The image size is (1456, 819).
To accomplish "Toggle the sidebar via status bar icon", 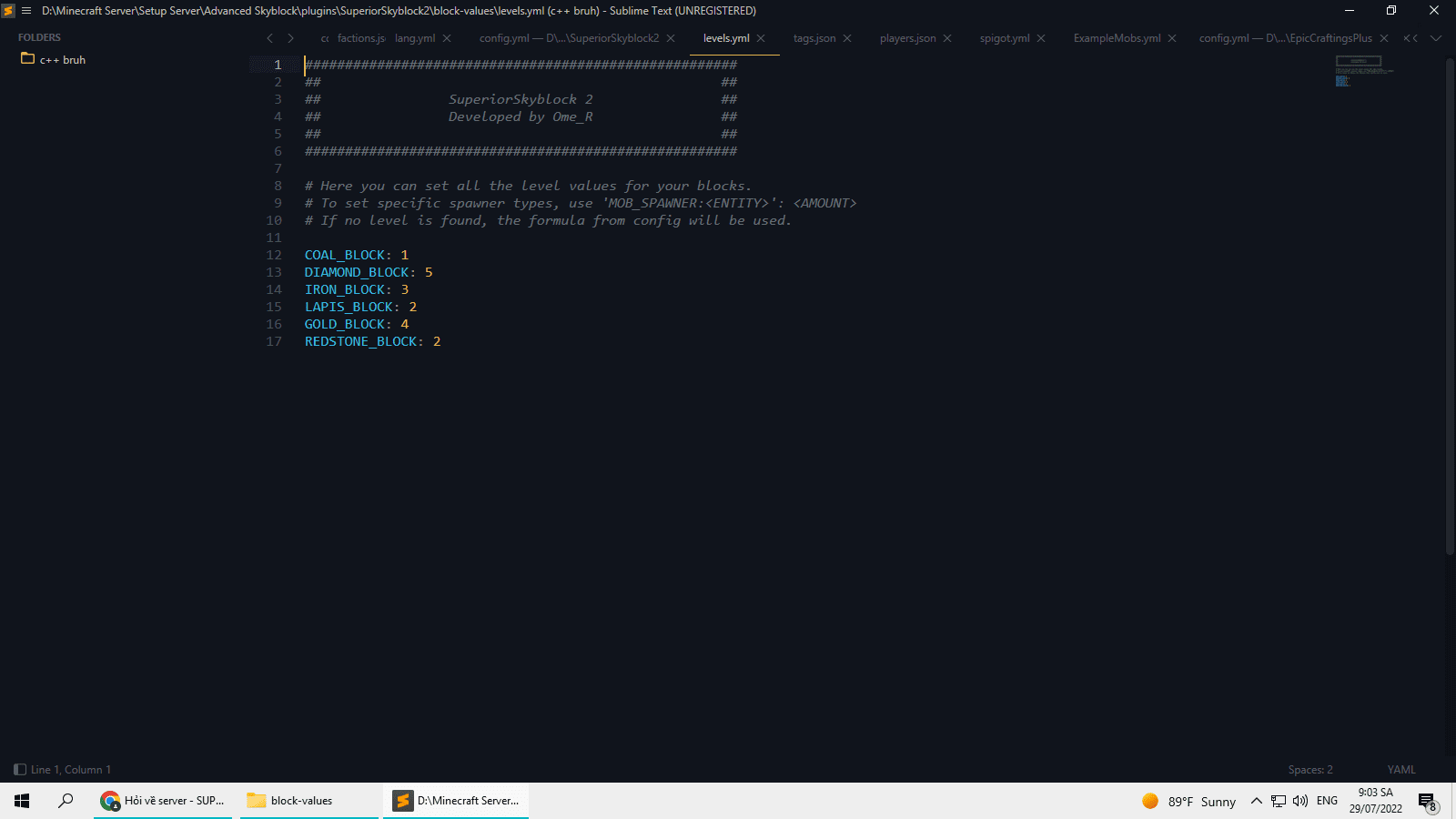I will pyautogui.click(x=20, y=770).
